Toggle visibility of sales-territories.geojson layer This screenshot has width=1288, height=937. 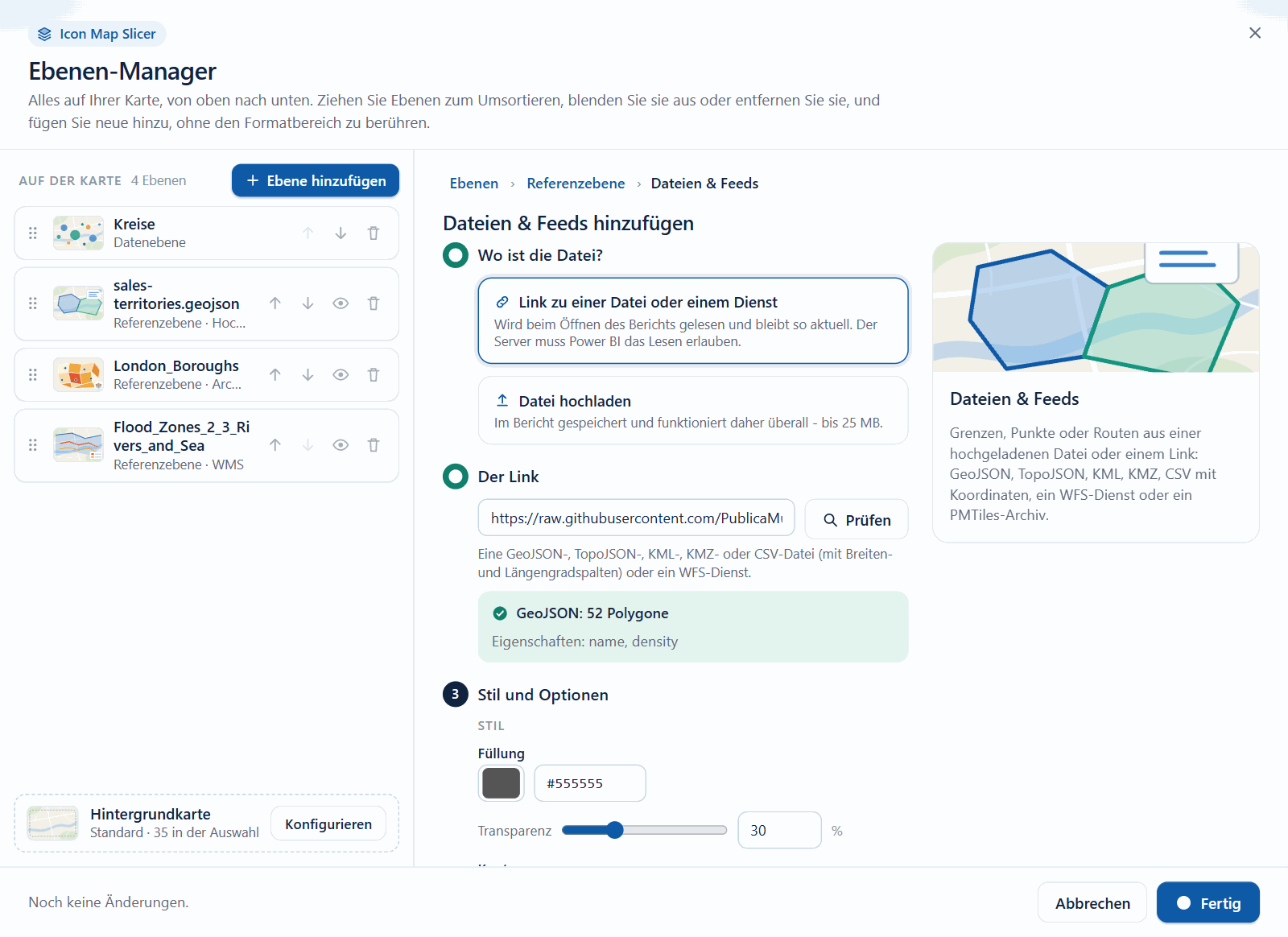pos(341,303)
